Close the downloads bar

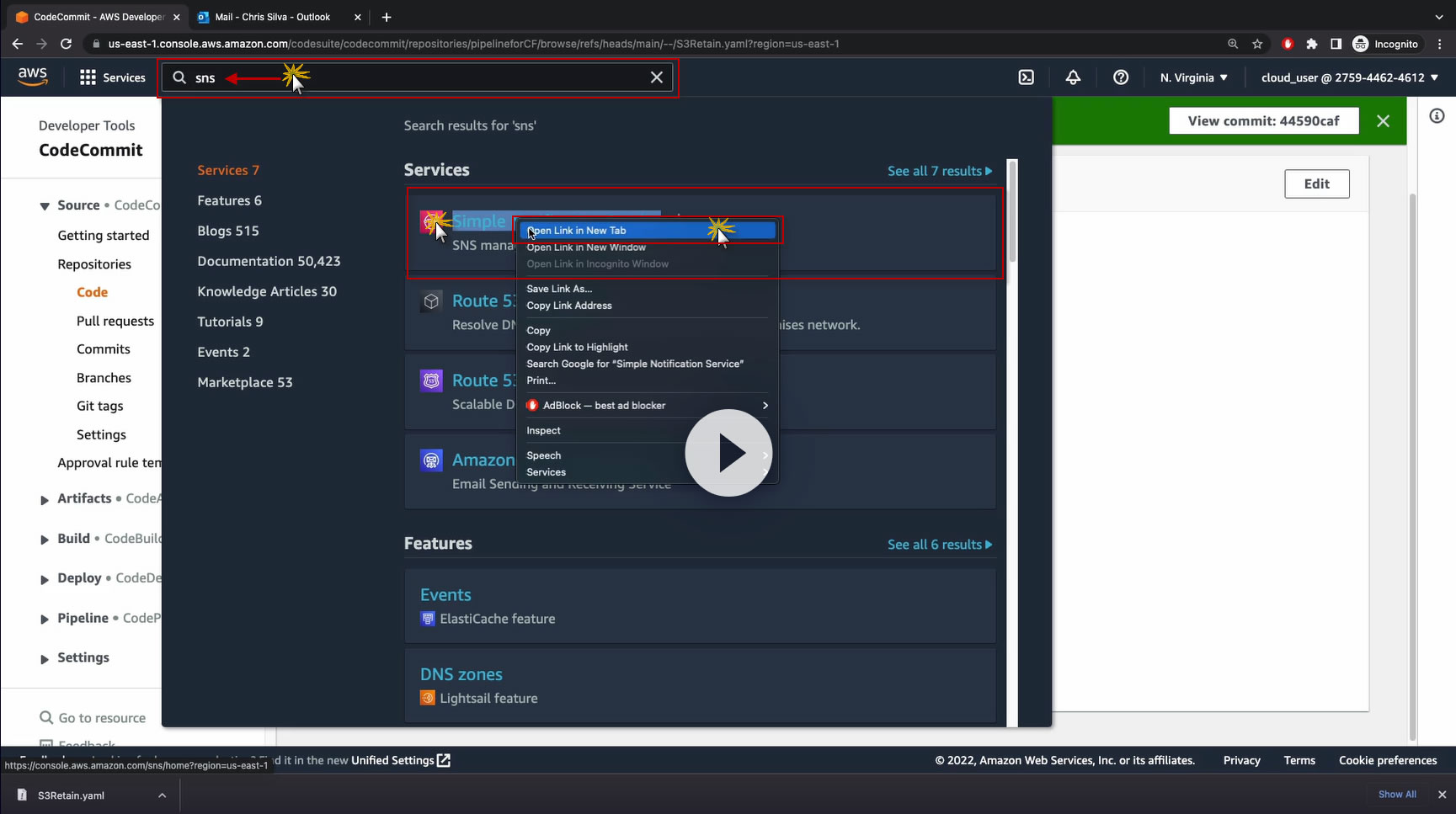1442,795
